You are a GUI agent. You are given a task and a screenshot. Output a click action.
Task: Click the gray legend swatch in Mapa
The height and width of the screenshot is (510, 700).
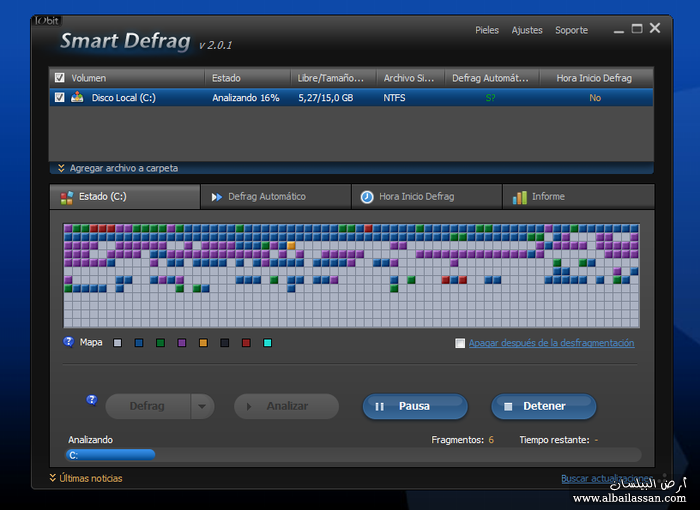(117, 343)
